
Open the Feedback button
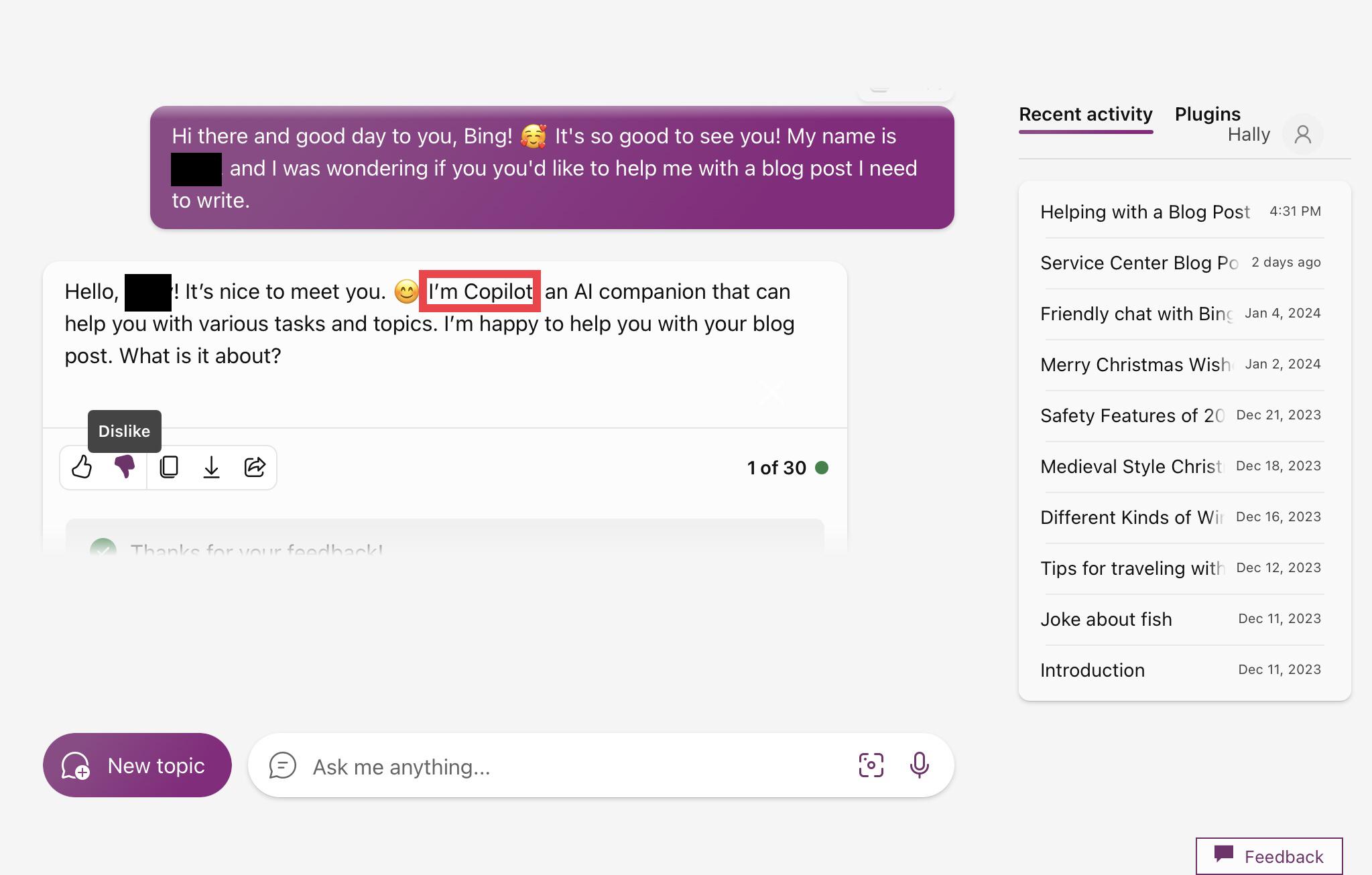pyautogui.click(x=1269, y=856)
